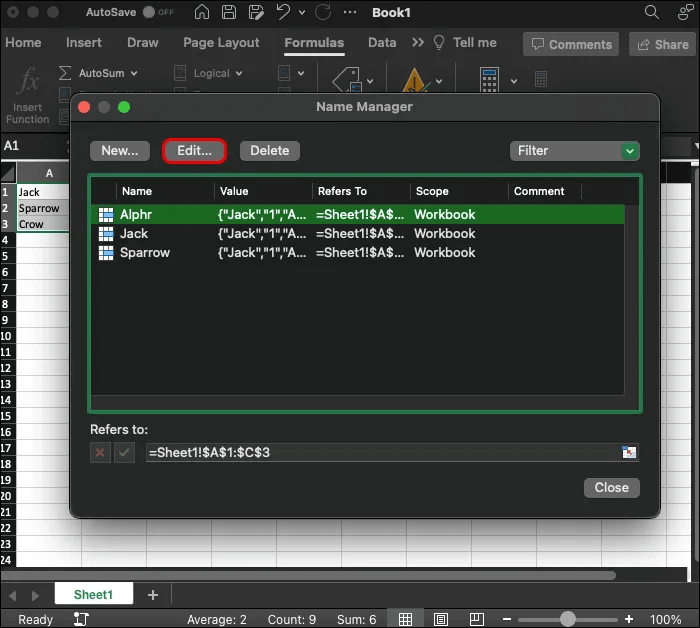700x628 pixels.
Task: Click the Home icon in title bar
Action: point(203,12)
